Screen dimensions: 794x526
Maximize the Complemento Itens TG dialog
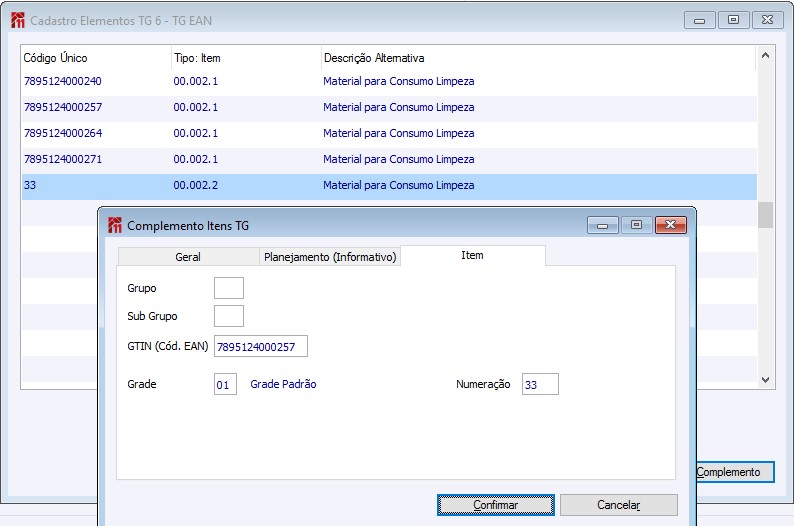(637, 225)
